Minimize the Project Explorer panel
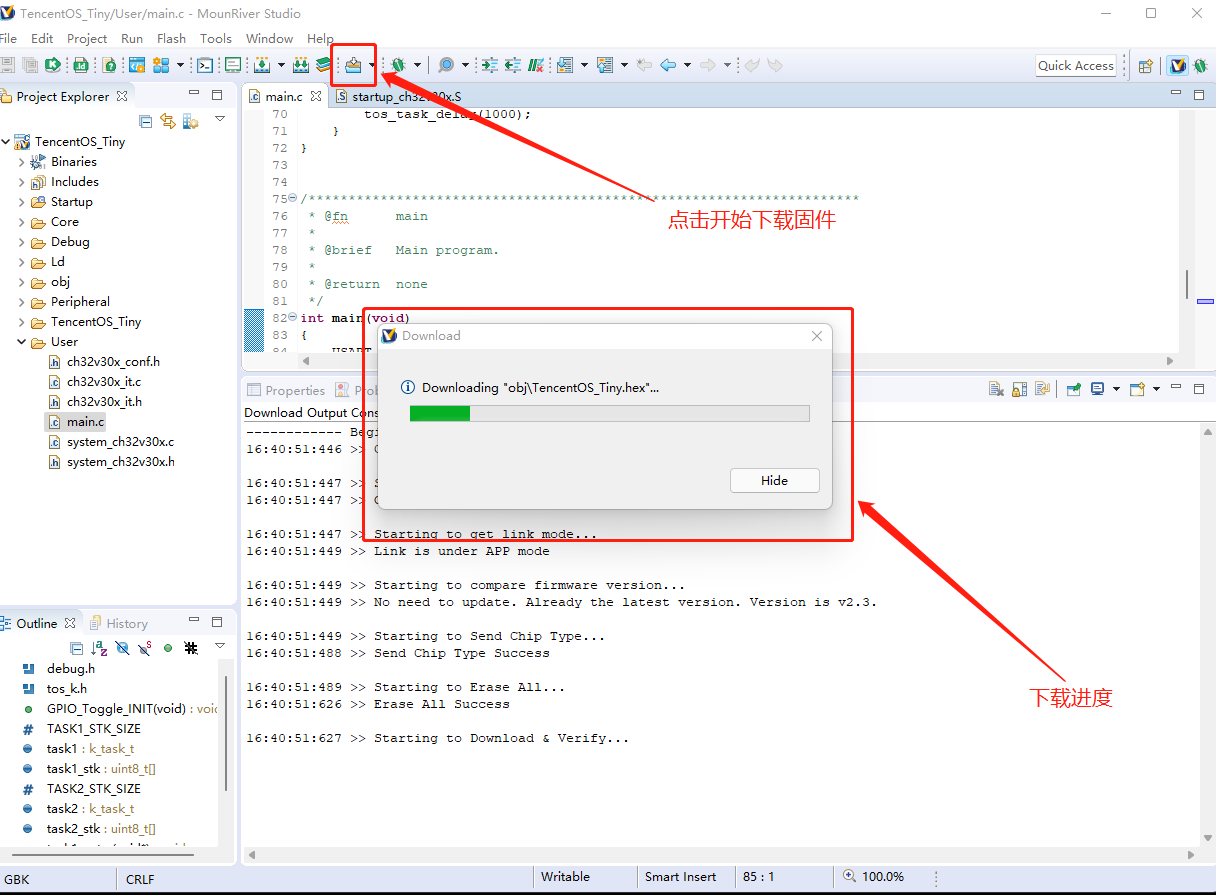This screenshot has height=895, width=1216. (194, 95)
